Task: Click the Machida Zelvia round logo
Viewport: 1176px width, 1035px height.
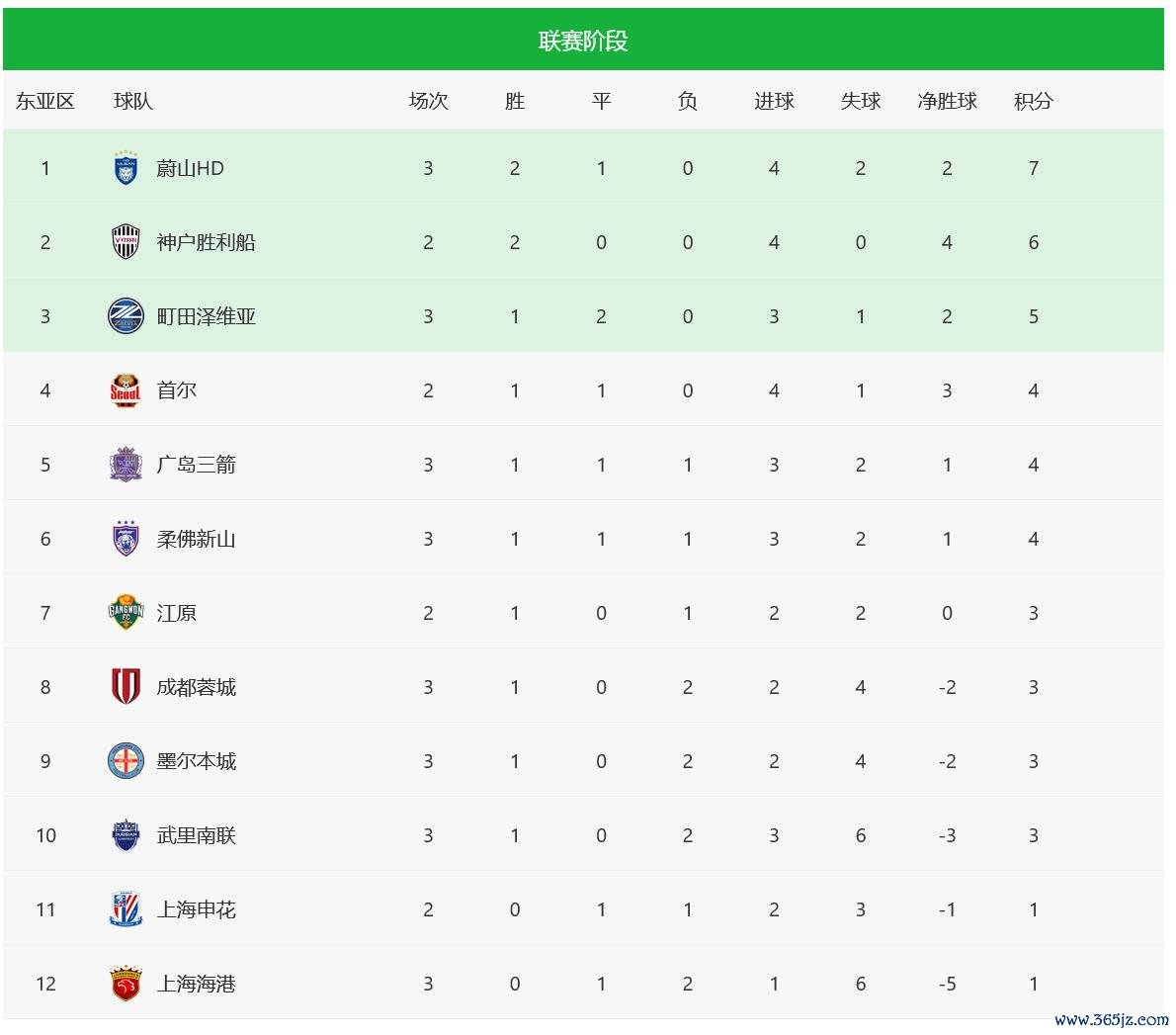Action: [126, 316]
